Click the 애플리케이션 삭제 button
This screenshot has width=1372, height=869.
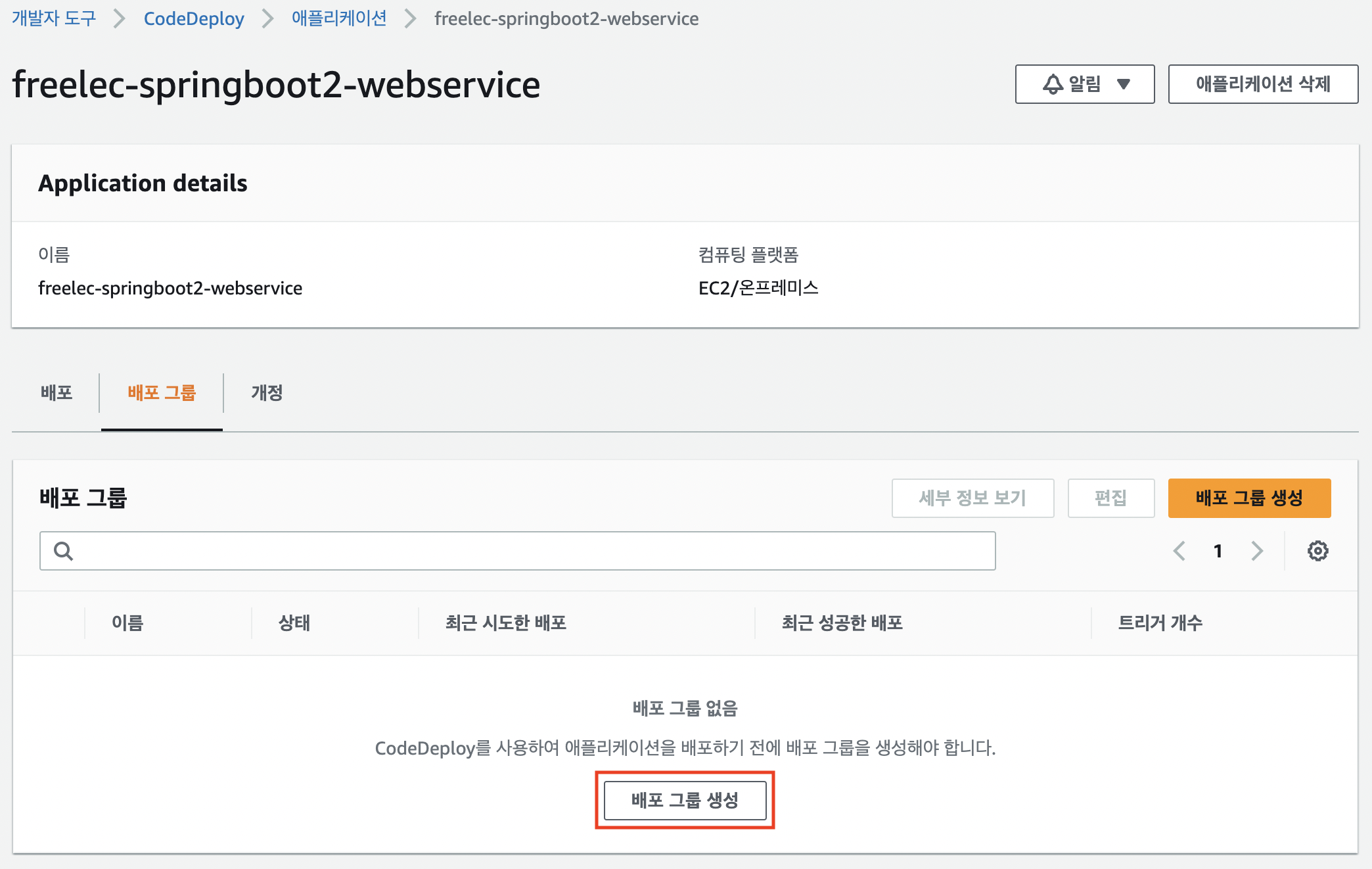1263,84
